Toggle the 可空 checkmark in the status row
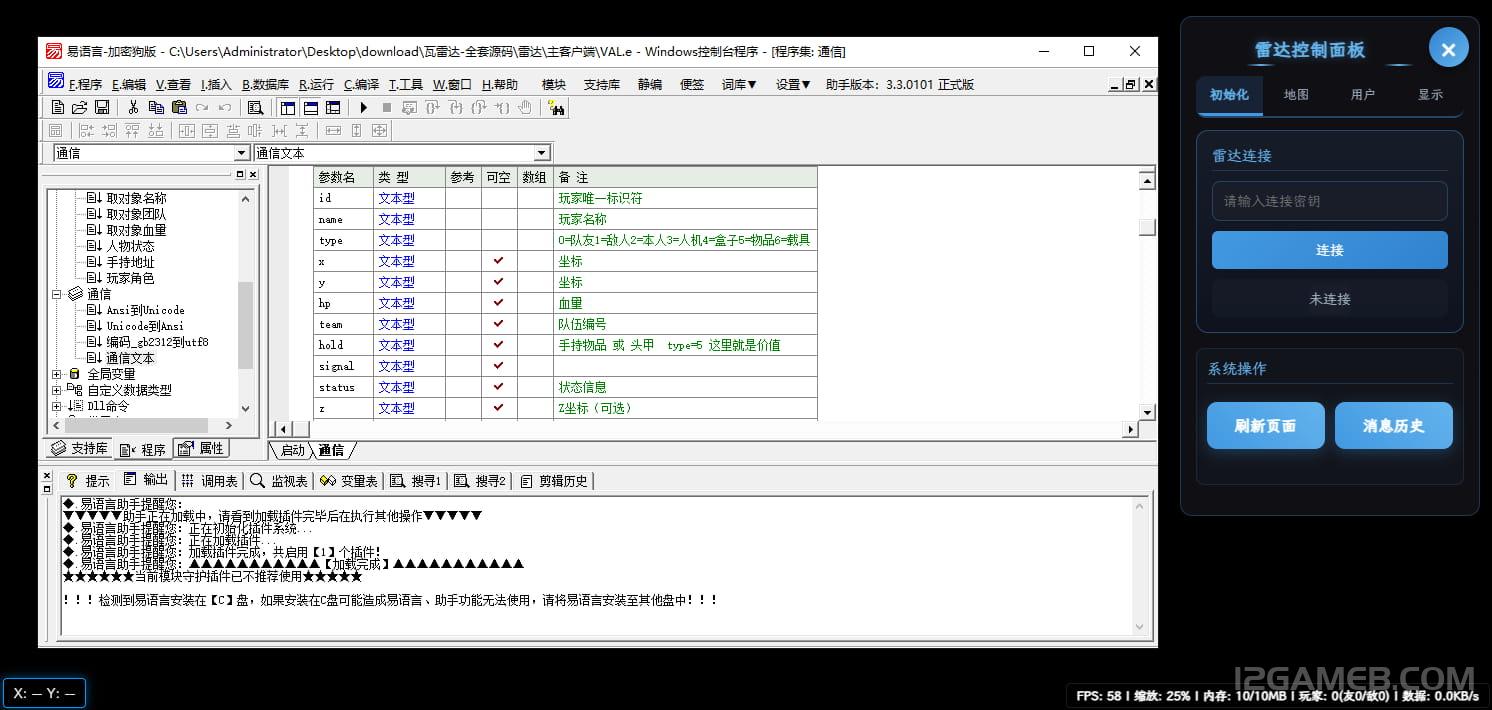Image resolution: width=1492 pixels, height=710 pixels. (x=498, y=387)
